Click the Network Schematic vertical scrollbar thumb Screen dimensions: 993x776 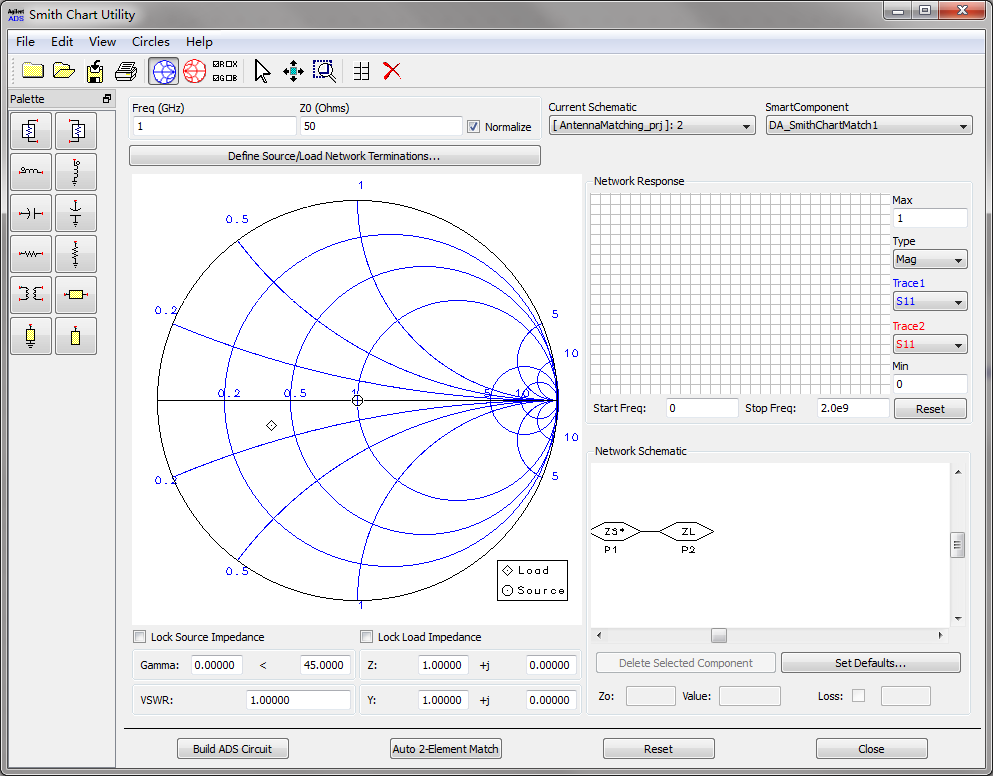click(958, 545)
